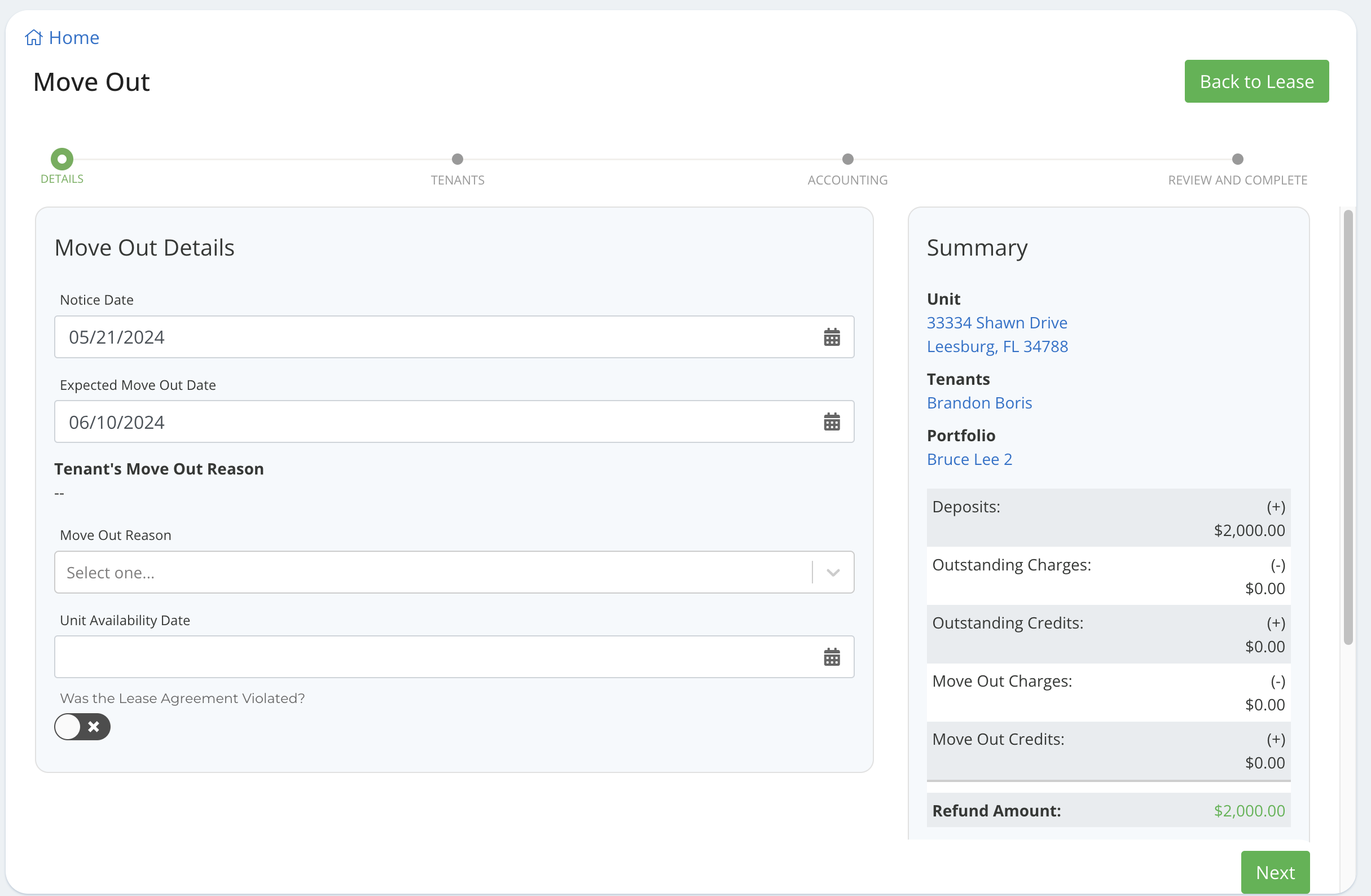Open Unit Availability Date calendar icon

831,657
